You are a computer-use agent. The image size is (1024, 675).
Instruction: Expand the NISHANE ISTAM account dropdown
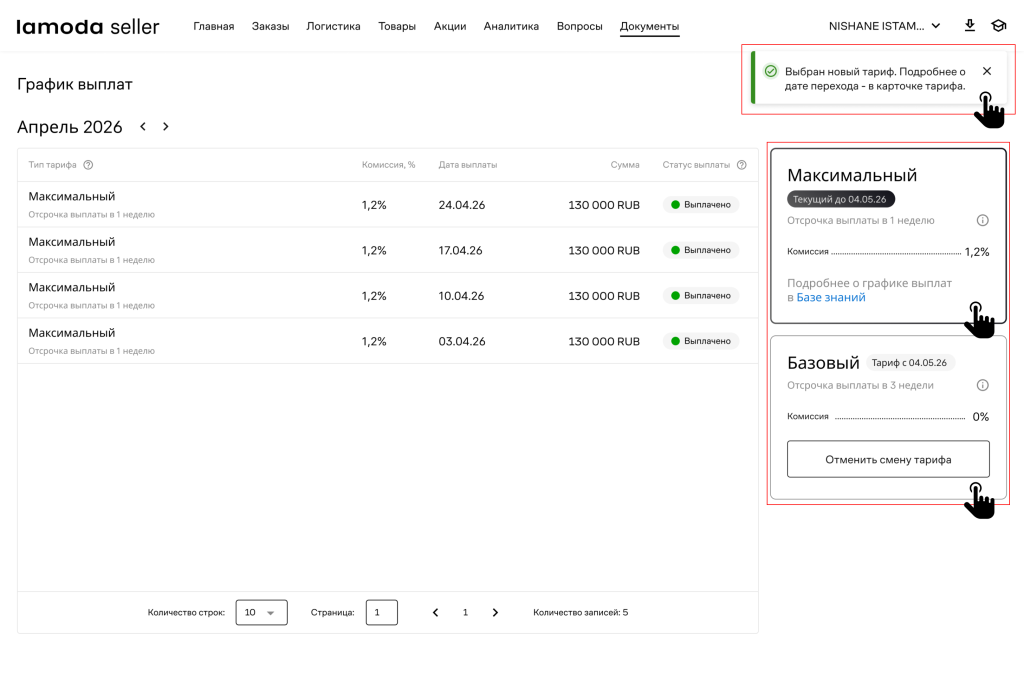[x=884, y=26]
